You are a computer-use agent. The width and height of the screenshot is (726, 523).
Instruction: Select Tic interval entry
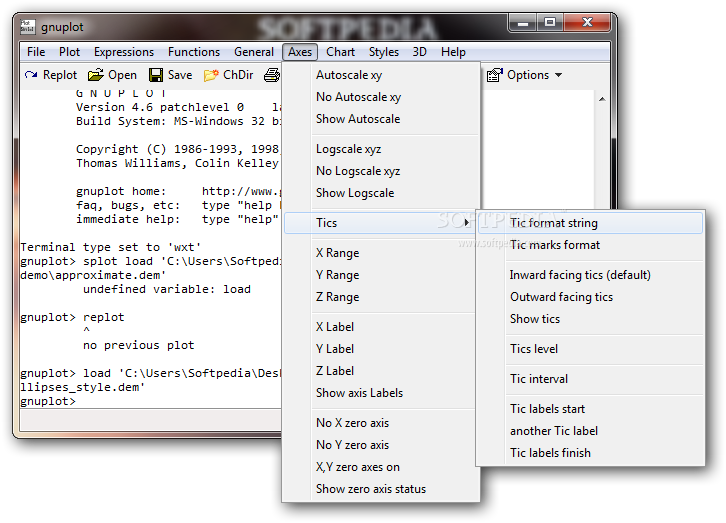point(590,379)
